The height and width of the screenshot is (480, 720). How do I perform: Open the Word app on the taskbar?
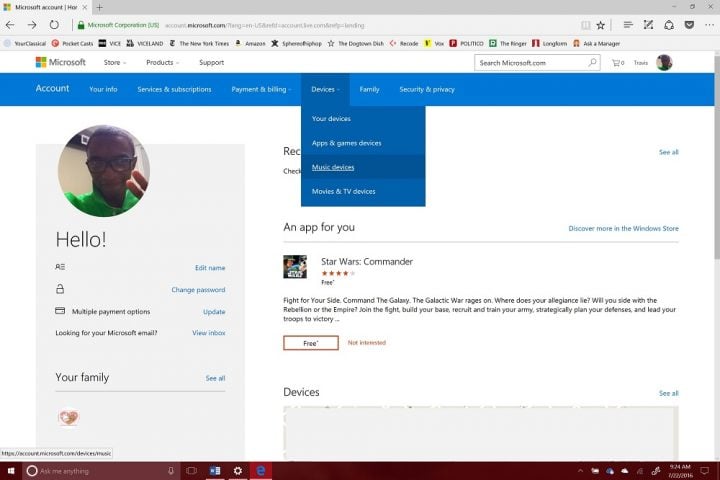[x=215, y=471]
